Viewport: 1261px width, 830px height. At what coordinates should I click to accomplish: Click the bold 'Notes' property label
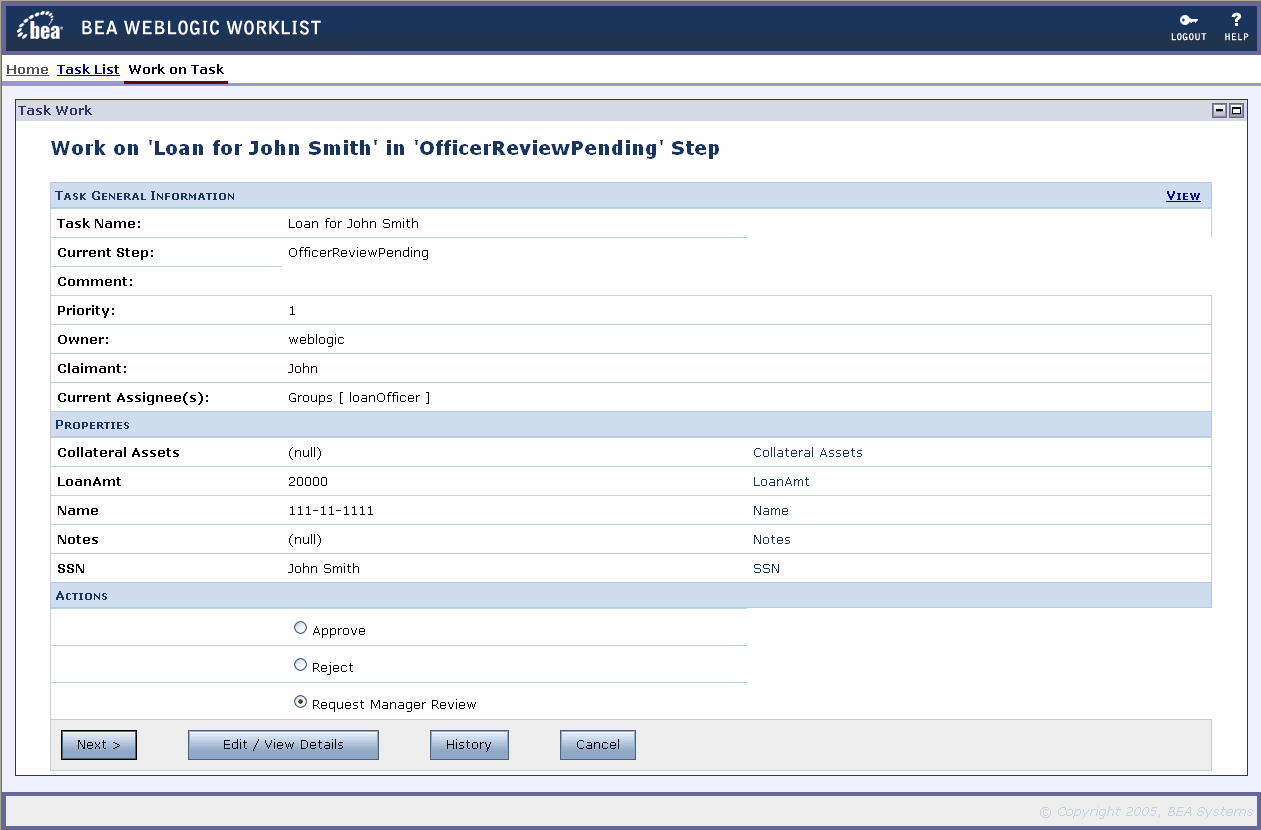(x=78, y=539)
